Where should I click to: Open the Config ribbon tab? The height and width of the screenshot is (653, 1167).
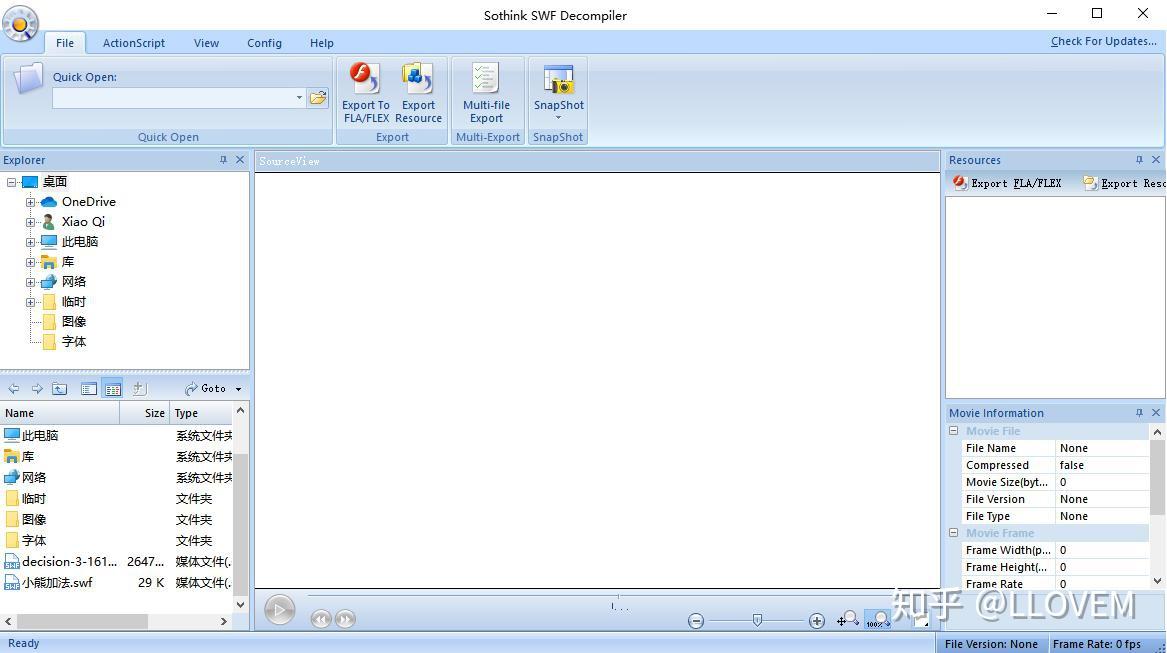point(264,43)
